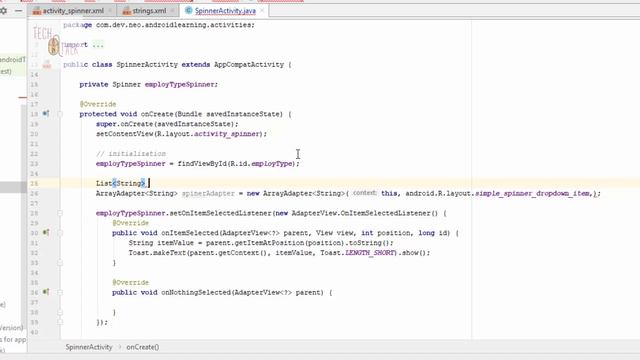Click simple_spinner_dropdown_item in the code
Screen dimensions: 640x360
click(x=534, y=193)
